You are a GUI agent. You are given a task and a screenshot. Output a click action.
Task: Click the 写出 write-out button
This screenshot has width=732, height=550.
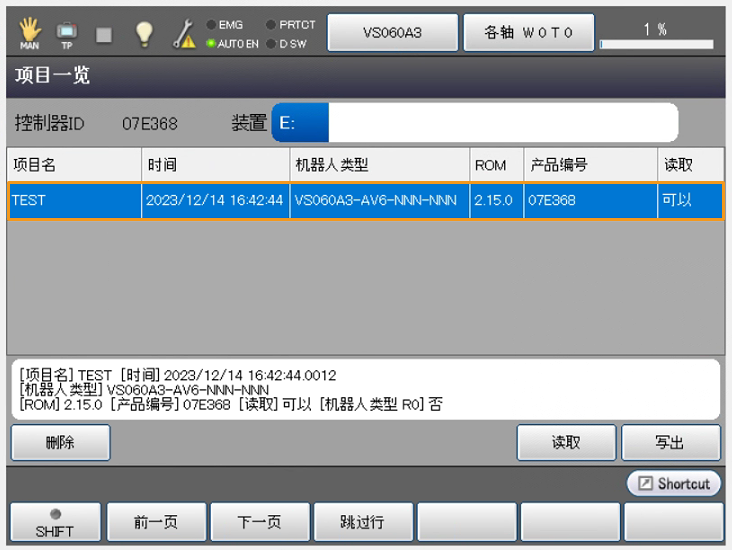671,442
